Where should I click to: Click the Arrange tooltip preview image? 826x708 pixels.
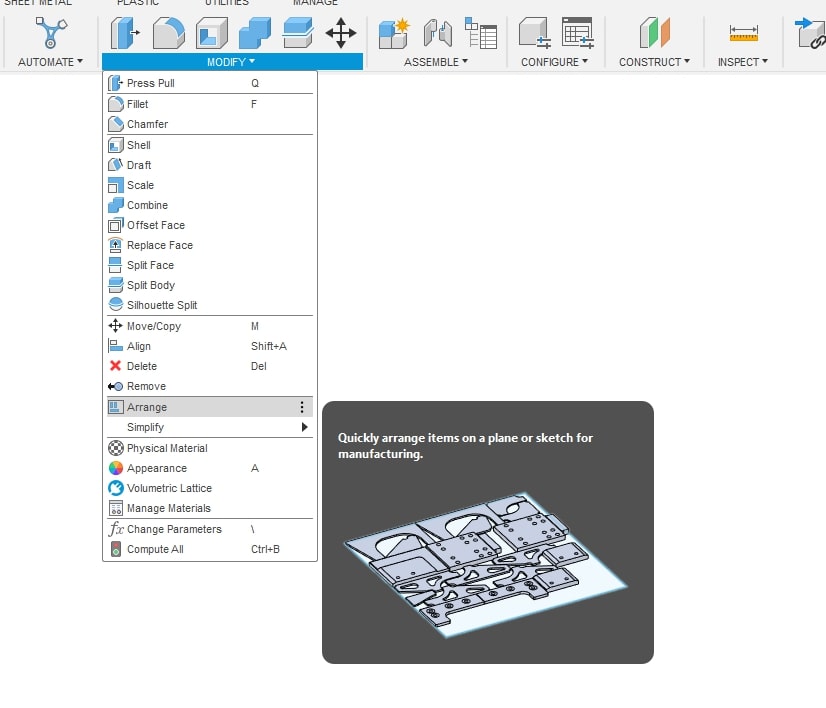coord(486,565)
